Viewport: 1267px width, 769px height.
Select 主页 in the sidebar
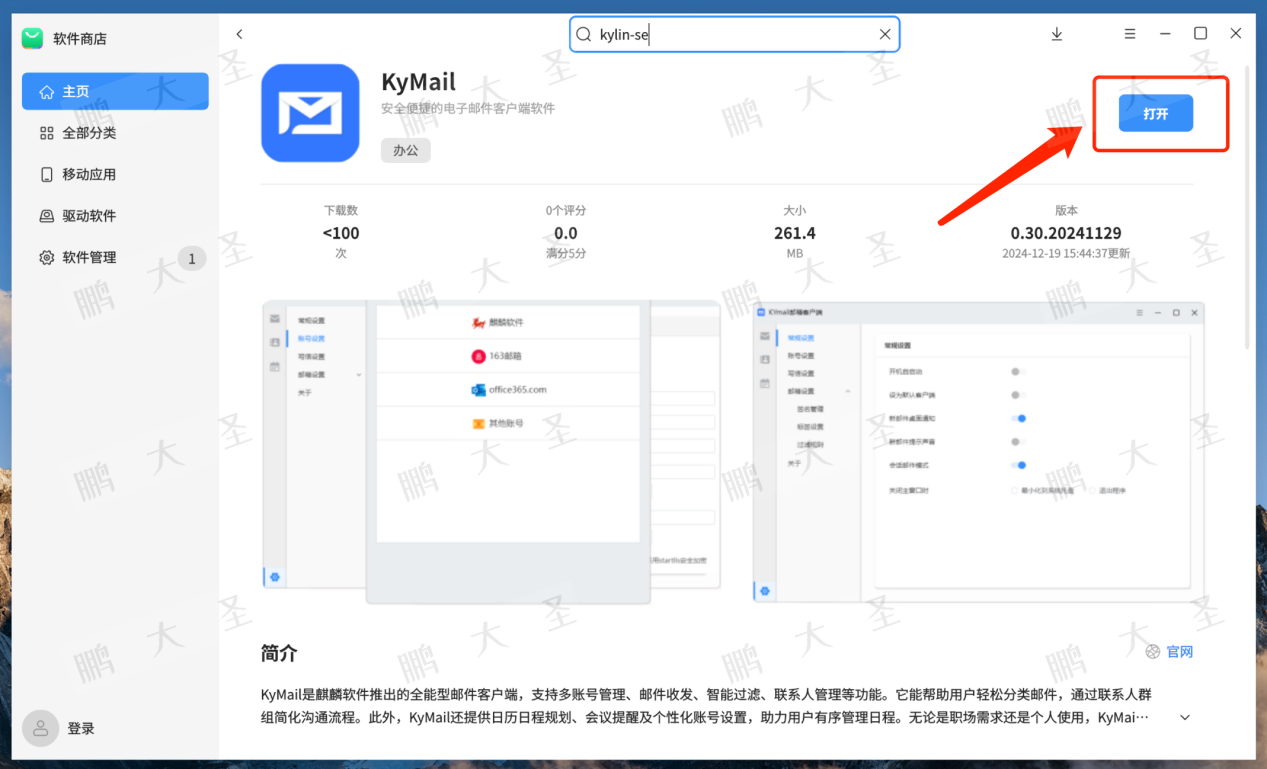(x=115, y=91)
